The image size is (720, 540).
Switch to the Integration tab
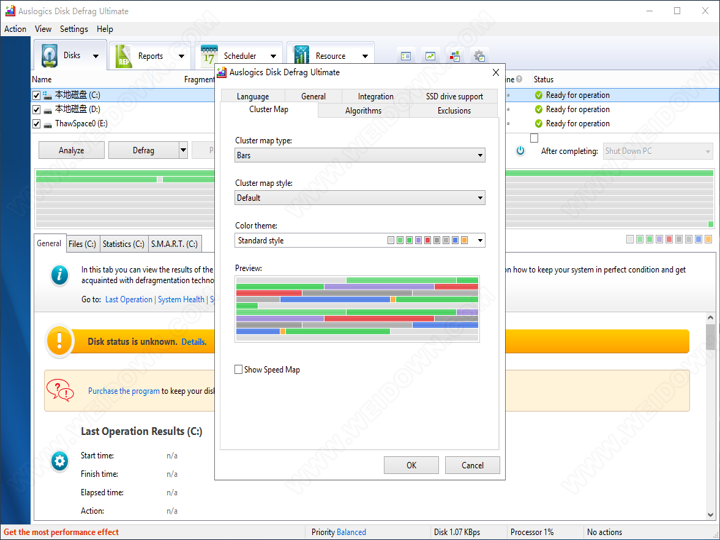[376, 96]
